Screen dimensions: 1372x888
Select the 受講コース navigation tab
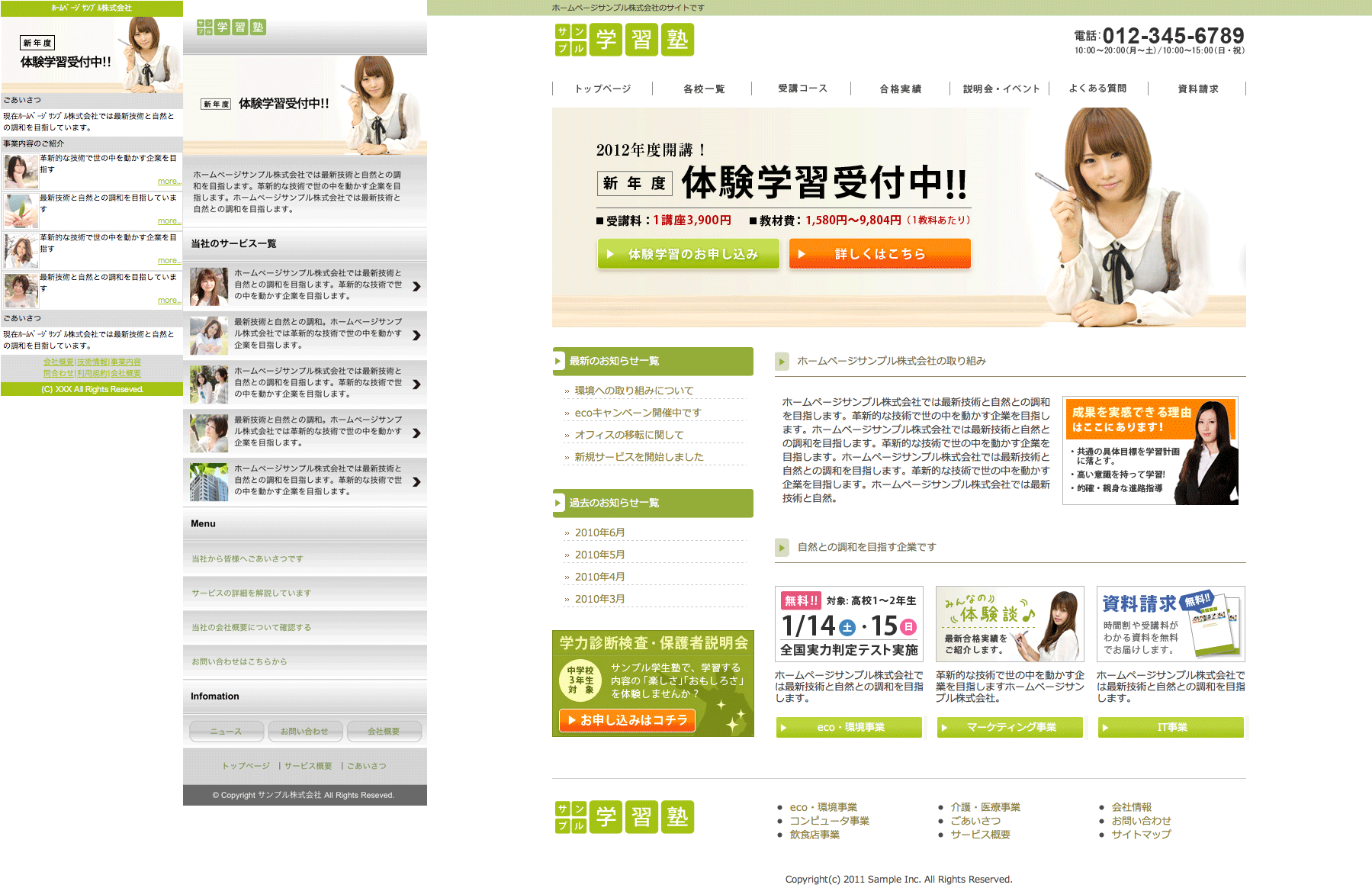[802, 88]
